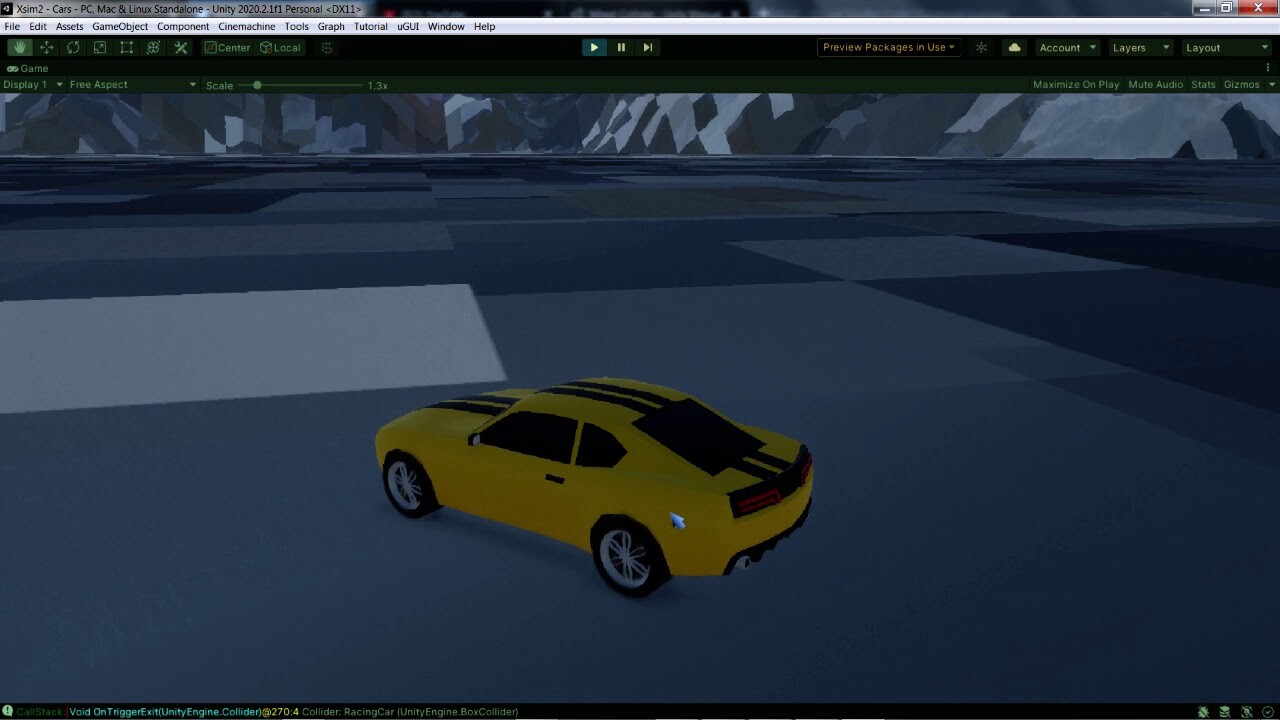Open the Layout dropdown
Screen dimensions: 1280x720
[1225, 47]
